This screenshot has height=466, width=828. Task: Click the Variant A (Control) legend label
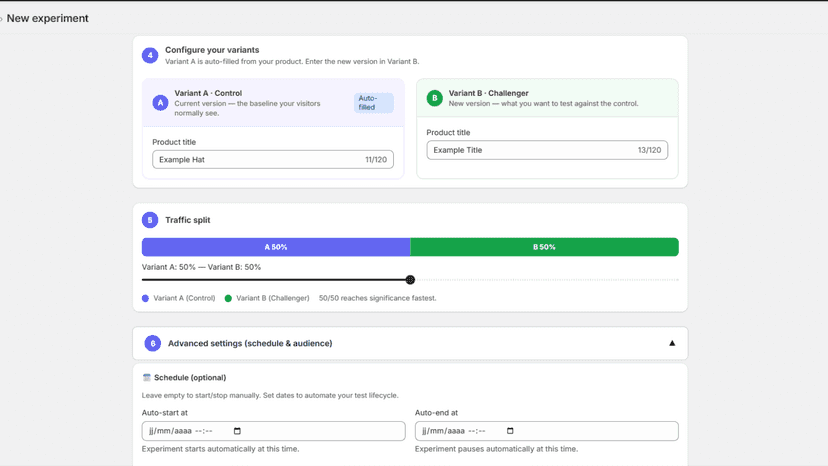pyautogui.click(x=184, y=298)
